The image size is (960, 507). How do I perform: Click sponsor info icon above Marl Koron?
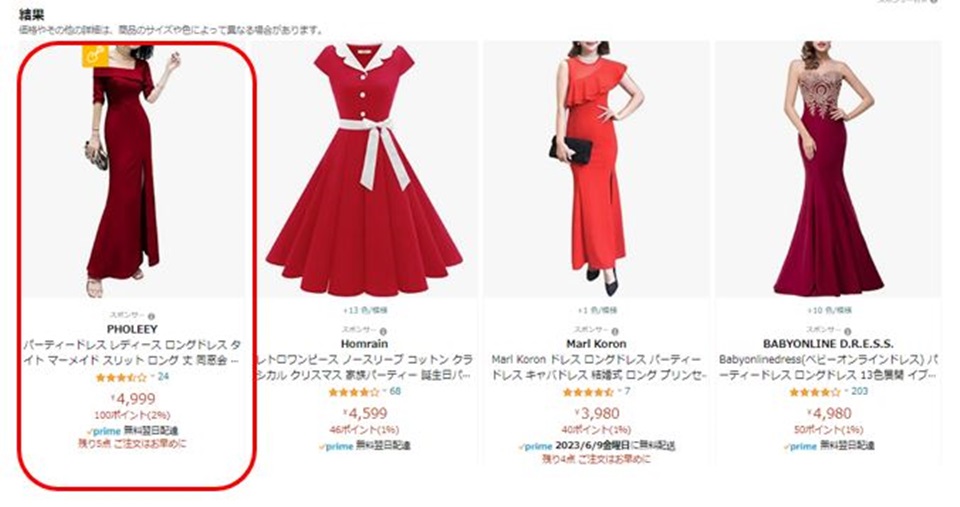(x=615, y=331)
